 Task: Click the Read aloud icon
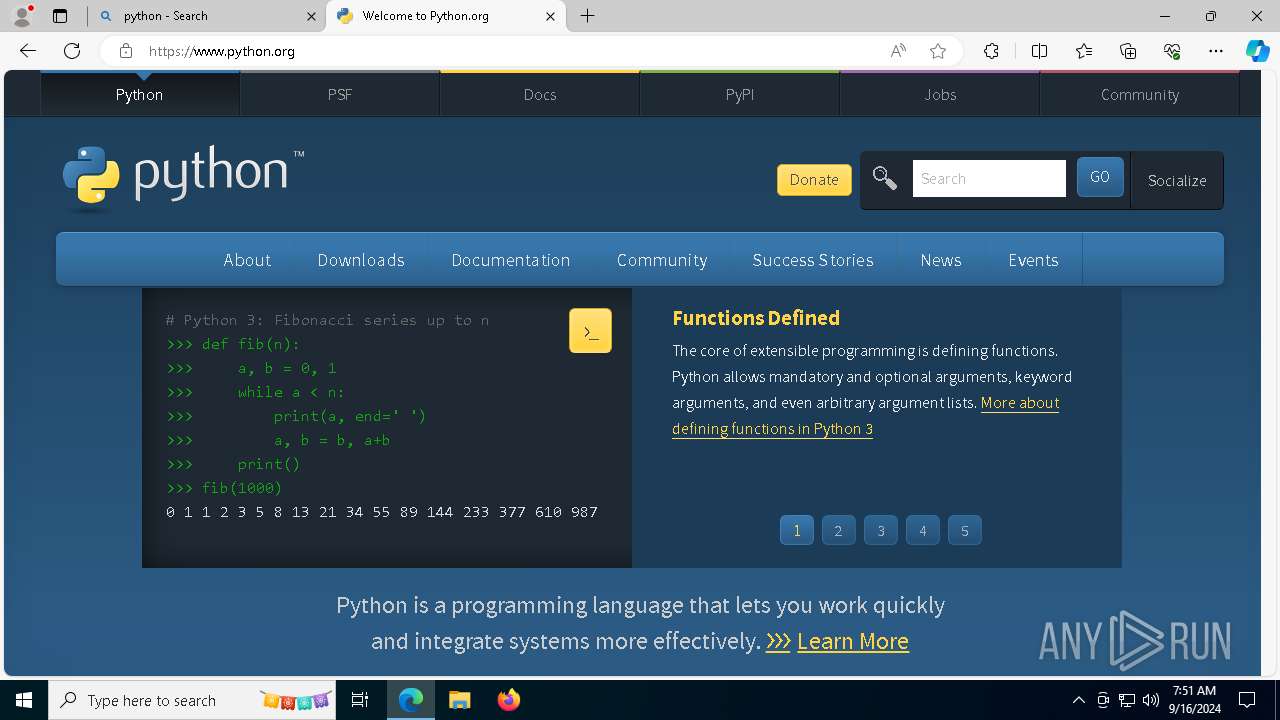pyautogui.click(x=898, y=51)
